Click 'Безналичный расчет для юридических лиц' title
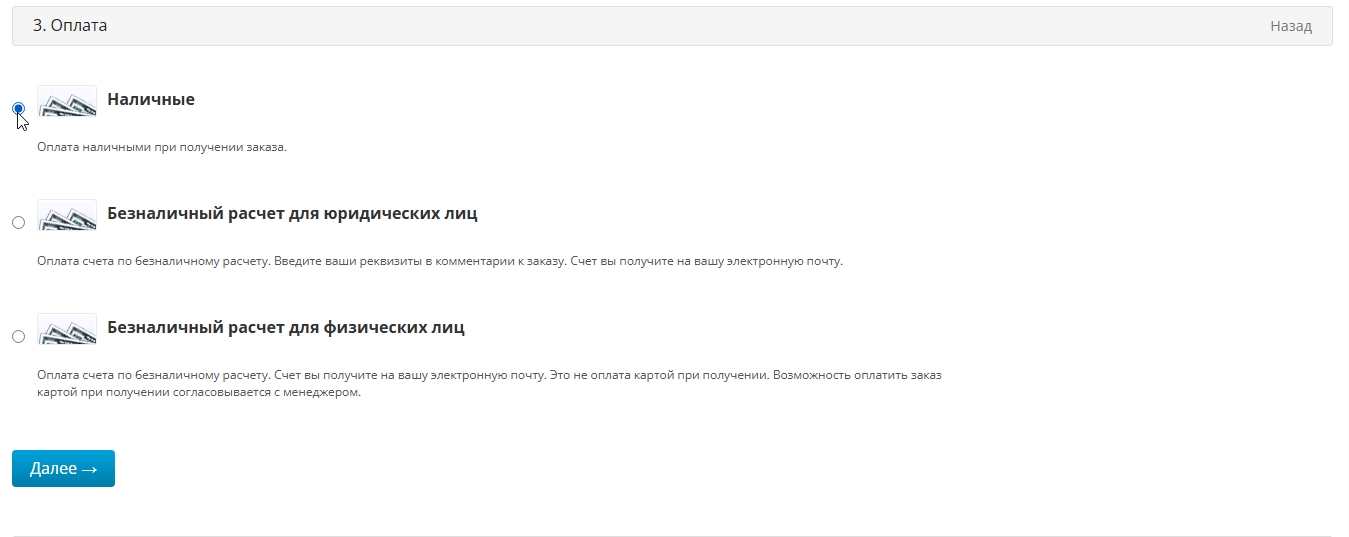Screen dimensions: 1349x537 click(x=292, y=214)
